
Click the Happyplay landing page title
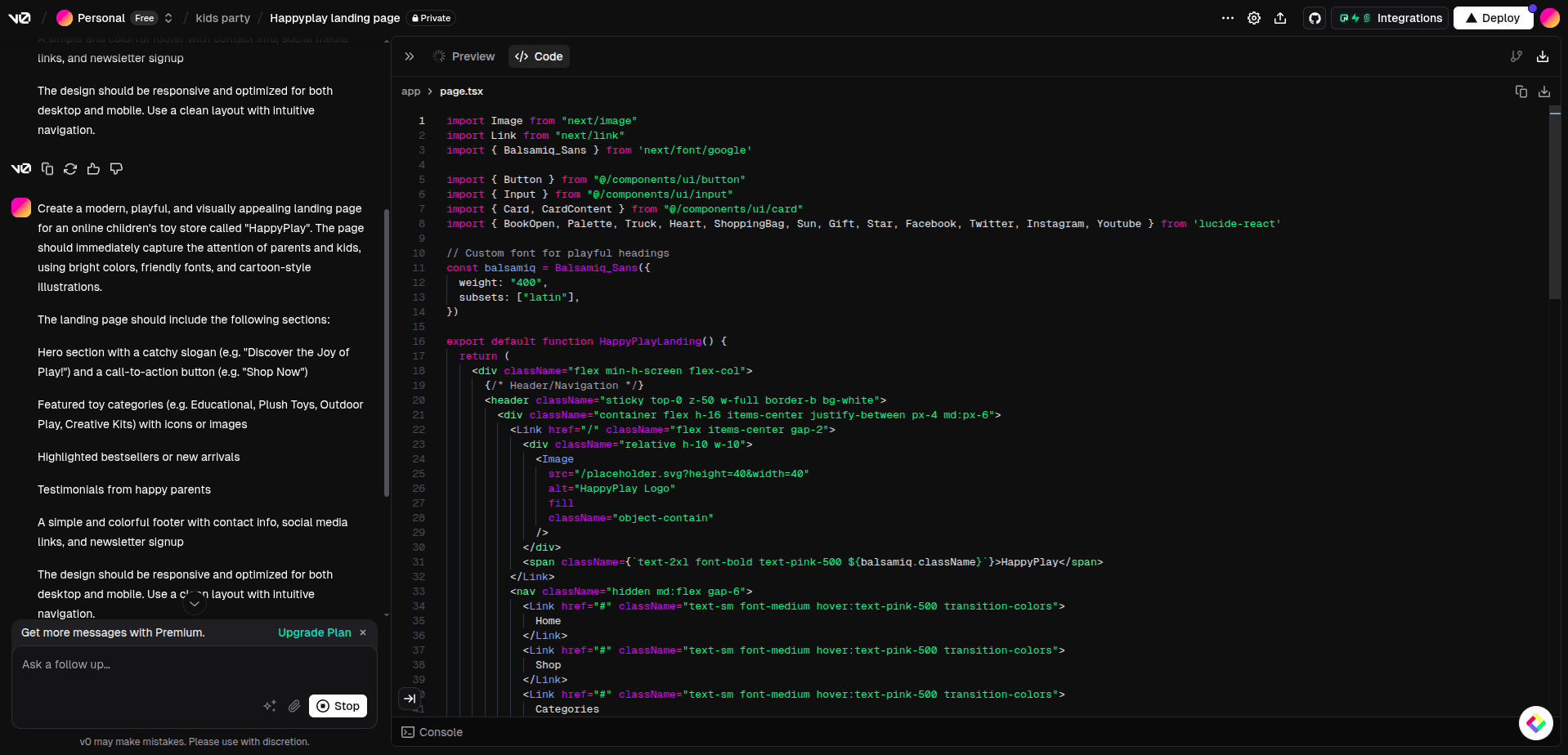coord(335,18)
